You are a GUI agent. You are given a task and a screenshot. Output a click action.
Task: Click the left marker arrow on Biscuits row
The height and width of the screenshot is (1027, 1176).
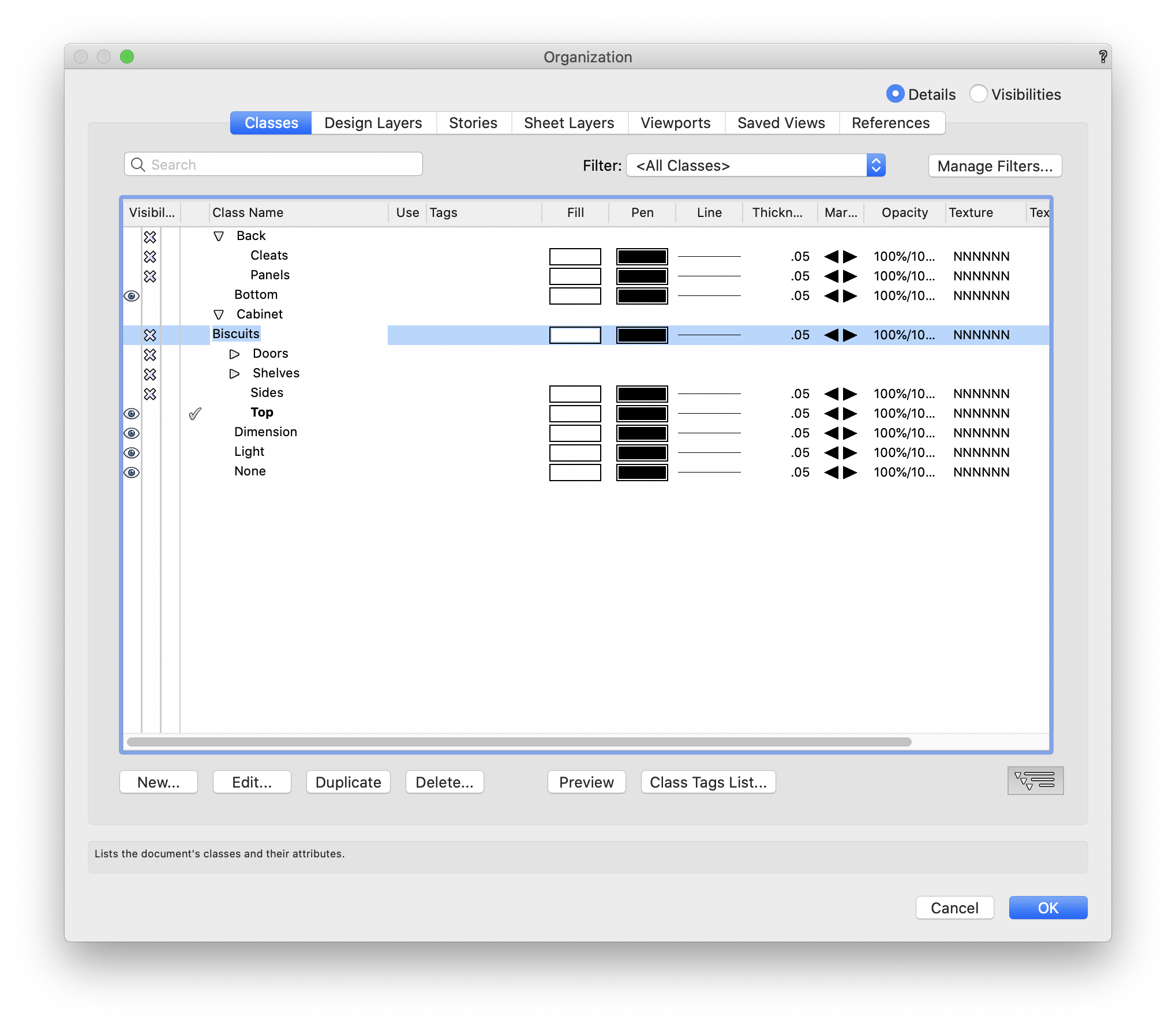pyautogui.click(x=832, y=335)
